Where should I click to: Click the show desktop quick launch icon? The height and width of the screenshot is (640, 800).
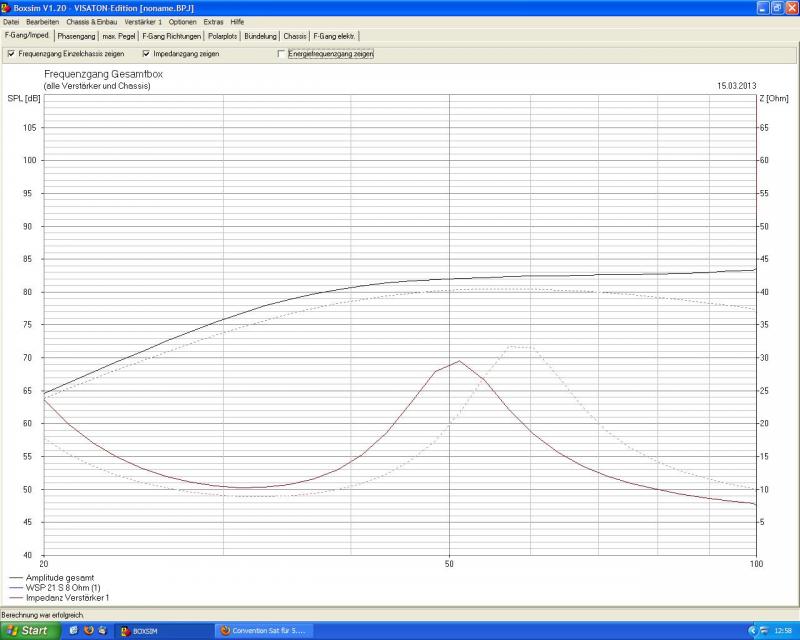[74, 630]
